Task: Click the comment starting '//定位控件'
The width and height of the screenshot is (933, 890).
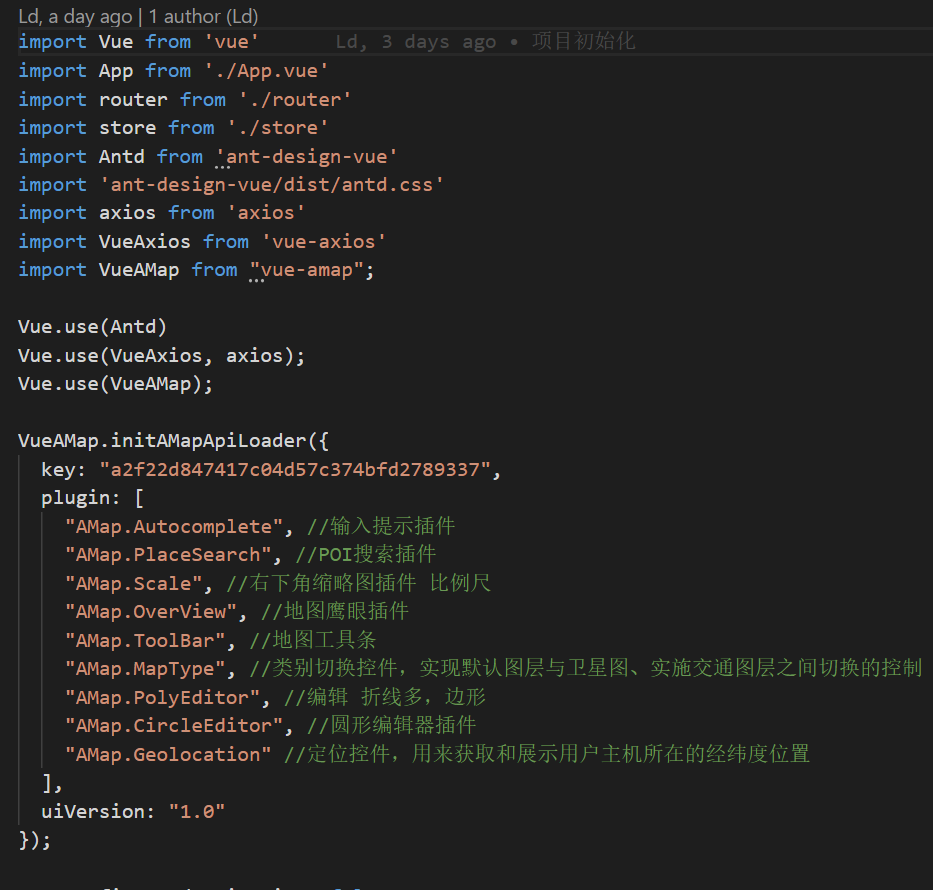Action: tap(547, 754)
